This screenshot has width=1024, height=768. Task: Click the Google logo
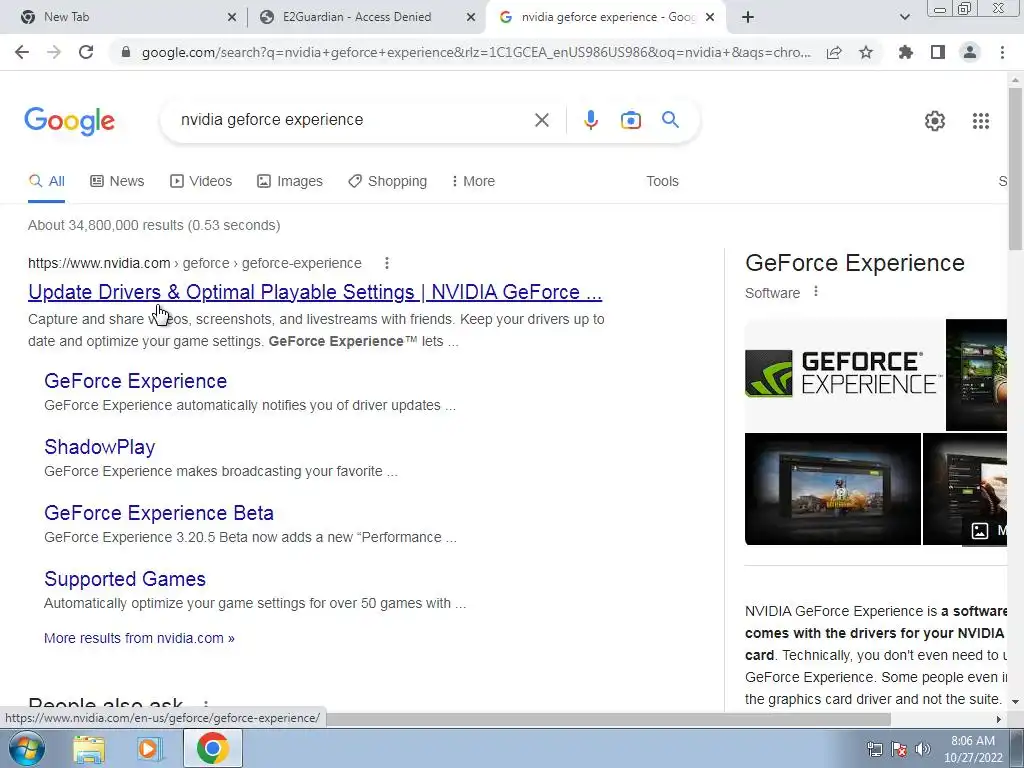(x=69, y=121)
